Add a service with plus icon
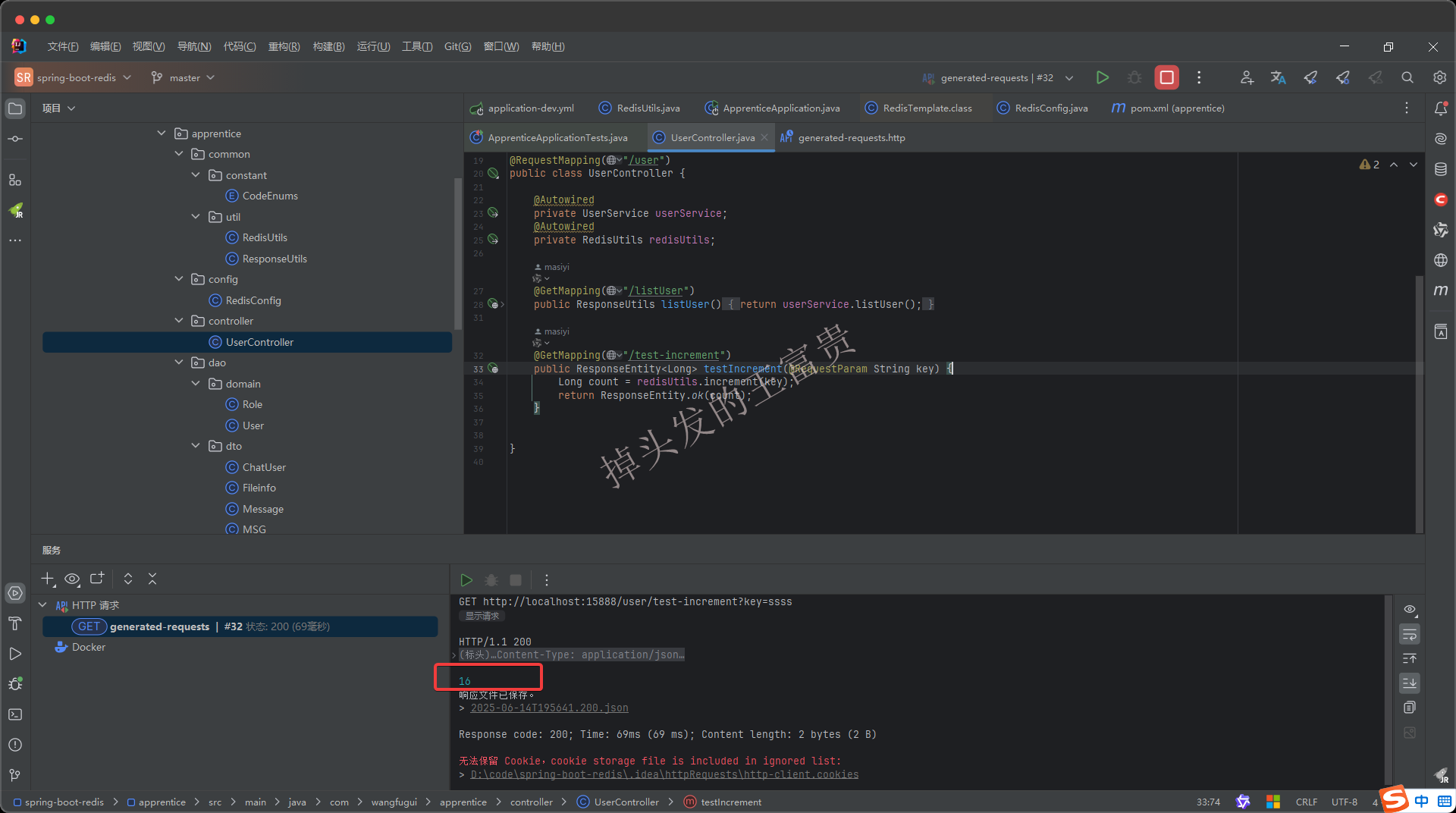This screenshot has width=1456, height=813. click(48, 579)
